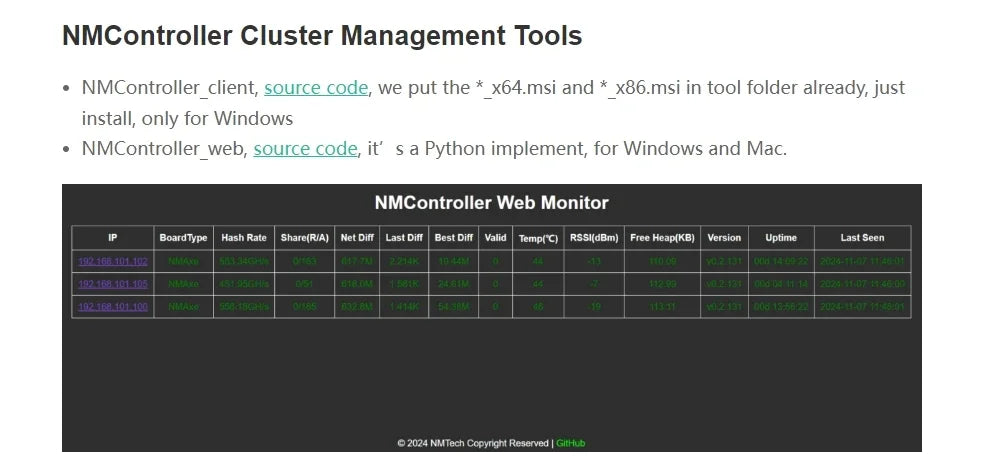Click Free Heap value 112.99
This screenshot has width=983, height=475.
663,284
